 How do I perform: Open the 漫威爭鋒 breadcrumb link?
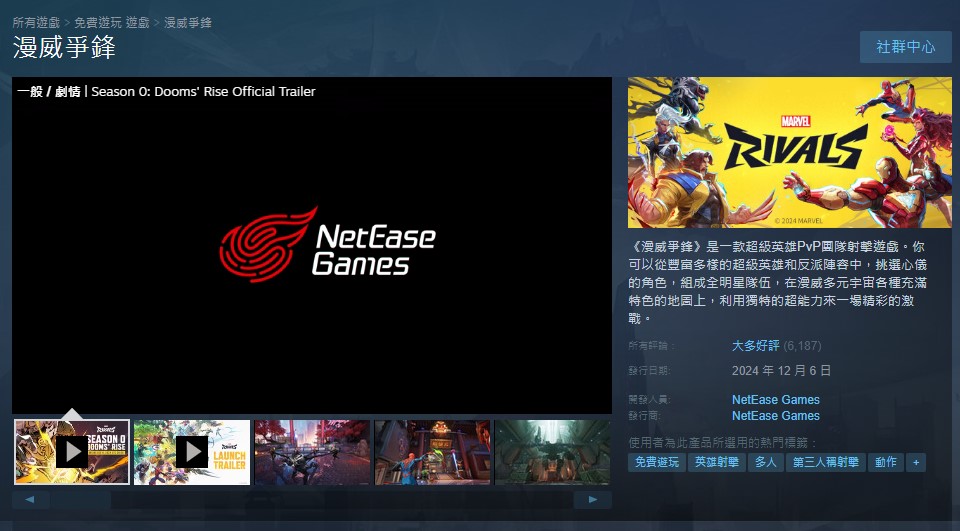tap(188, 23)
